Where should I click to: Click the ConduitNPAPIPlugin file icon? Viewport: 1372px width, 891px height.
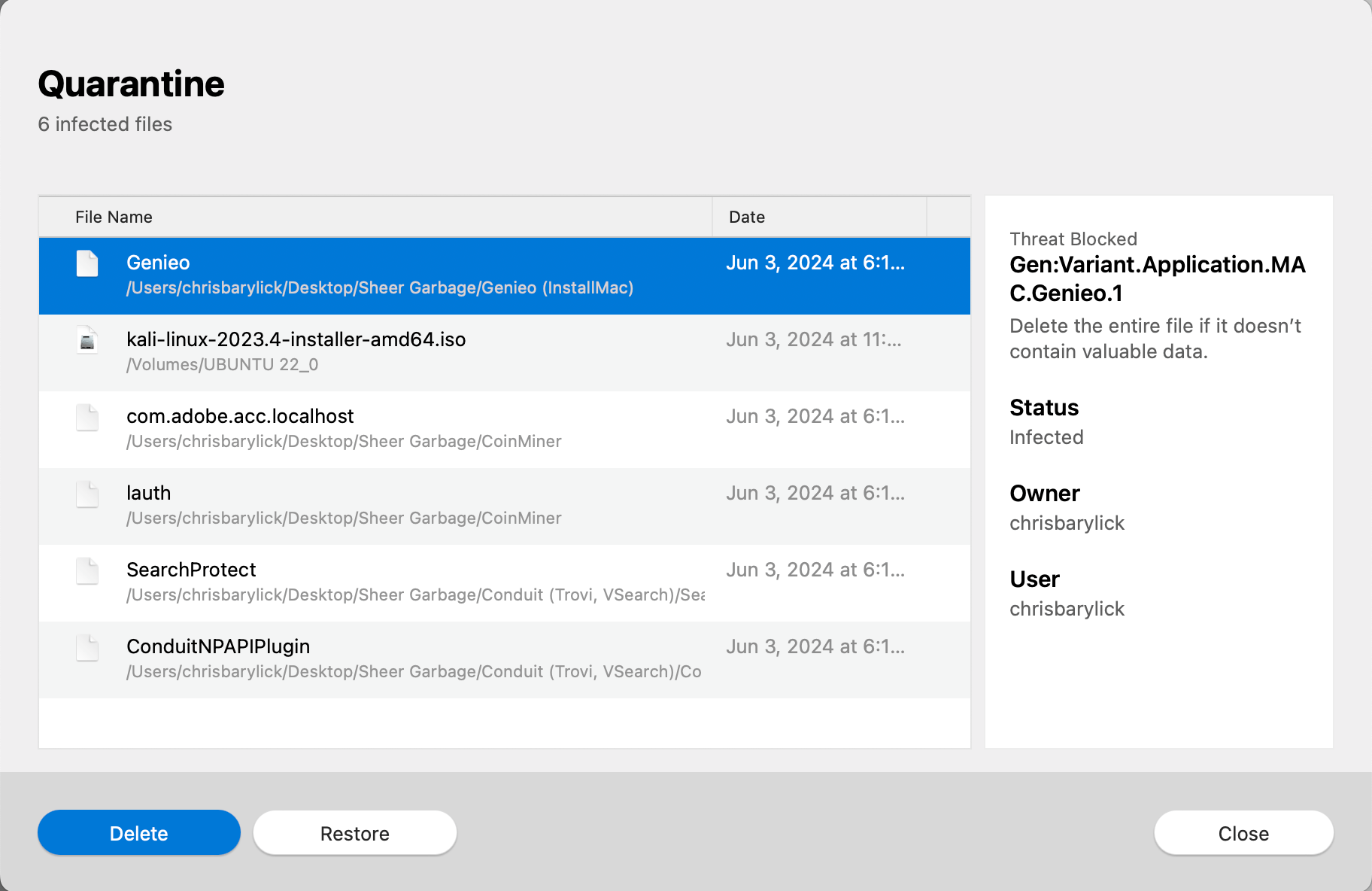click(87, 648)
